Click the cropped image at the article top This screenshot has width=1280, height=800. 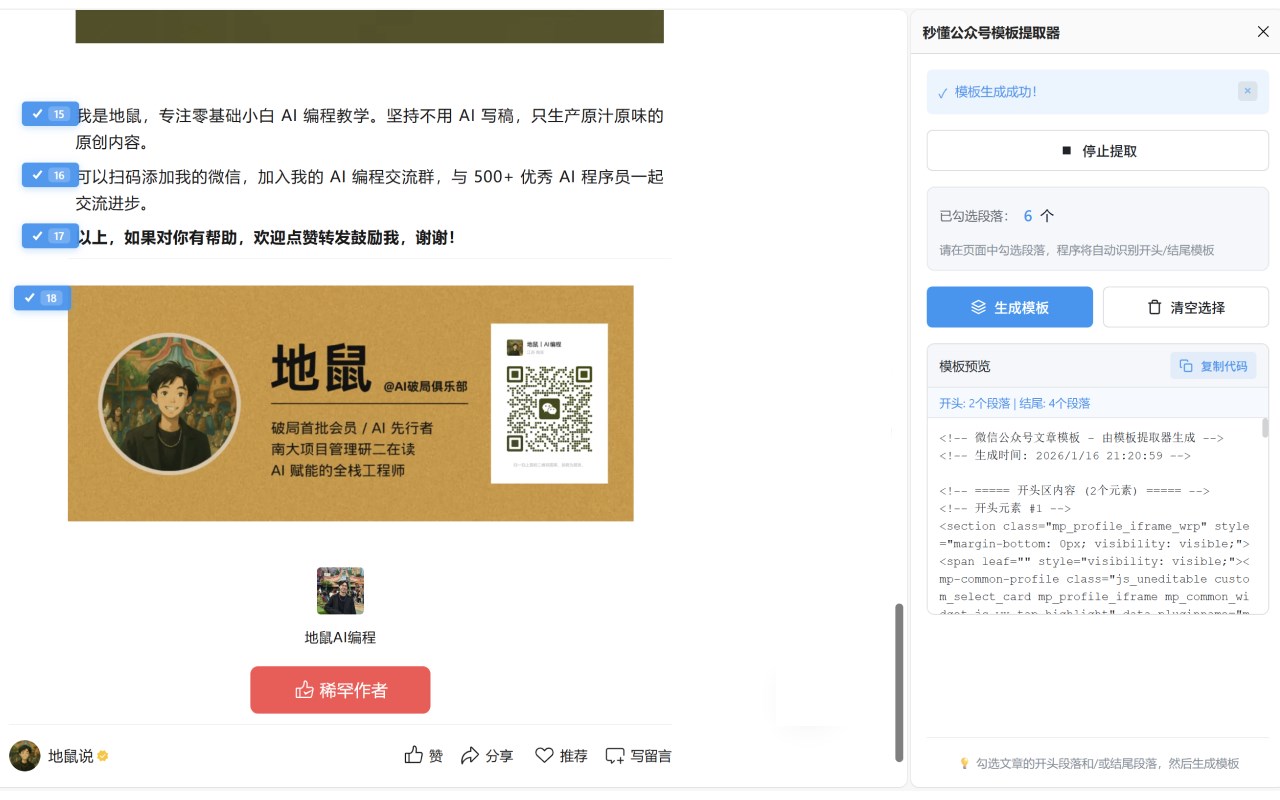370,26
